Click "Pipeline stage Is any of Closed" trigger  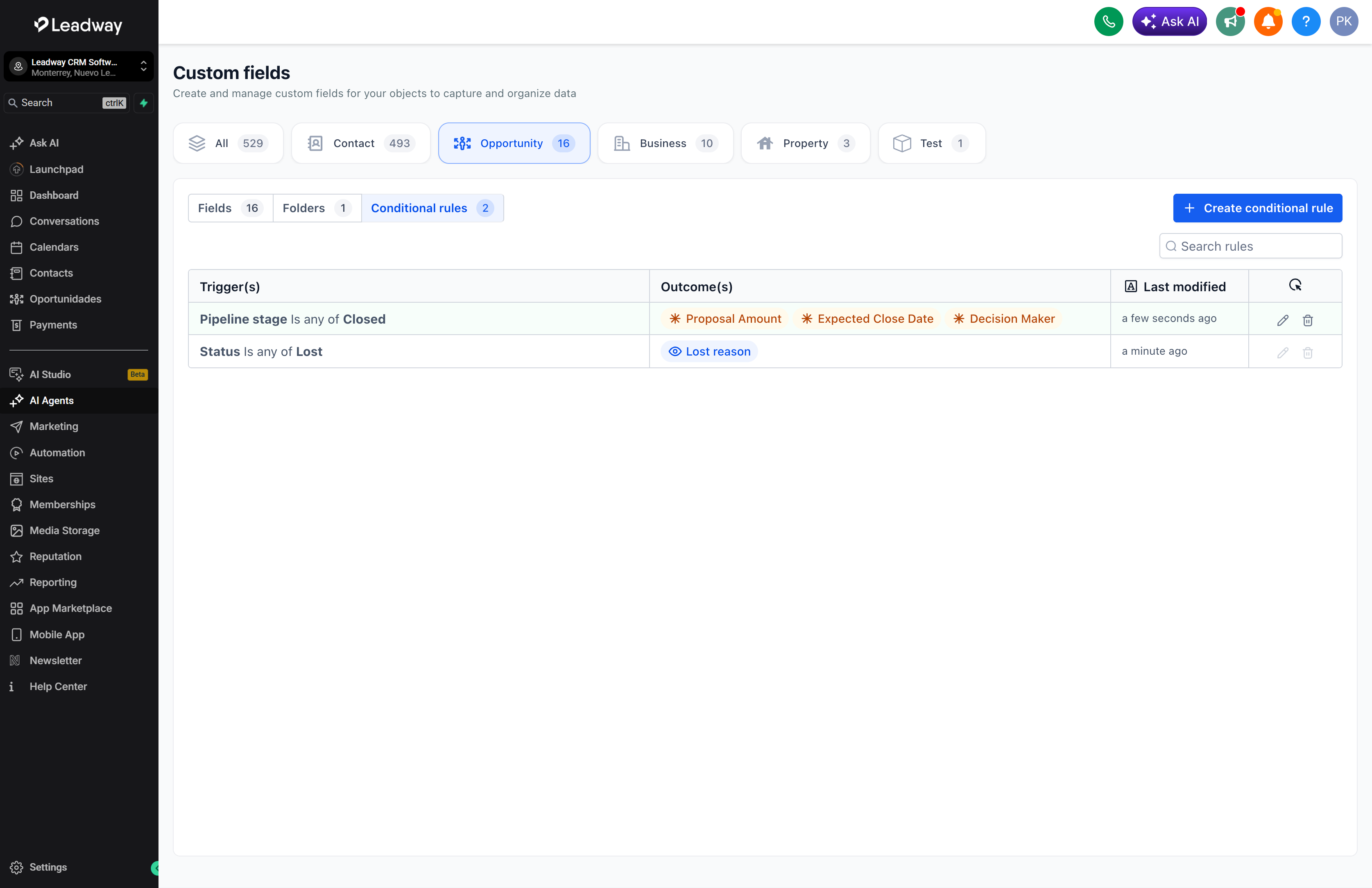293,319
